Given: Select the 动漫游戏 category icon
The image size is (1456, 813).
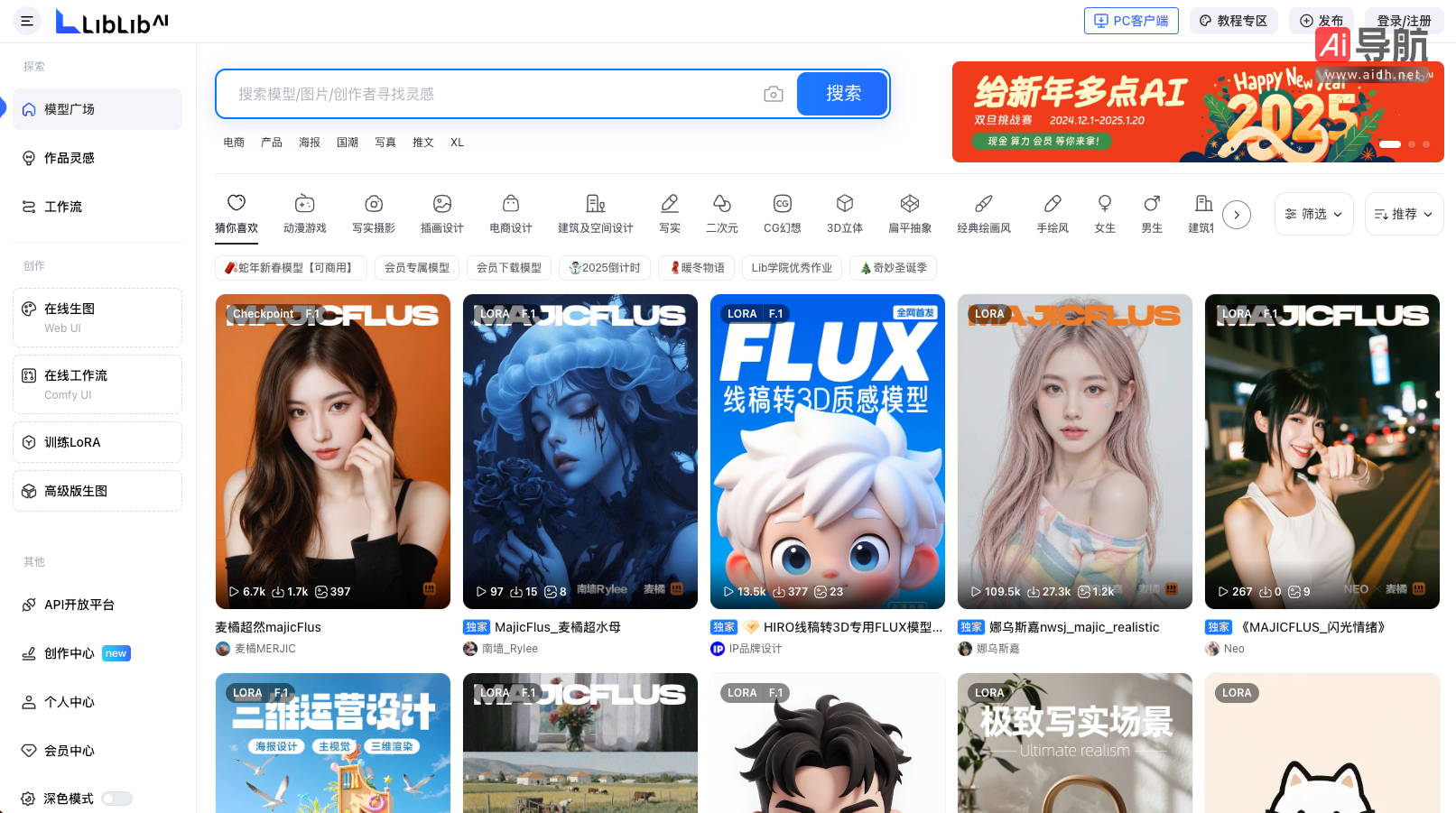Looking at the screenshot, I should 304,204.
